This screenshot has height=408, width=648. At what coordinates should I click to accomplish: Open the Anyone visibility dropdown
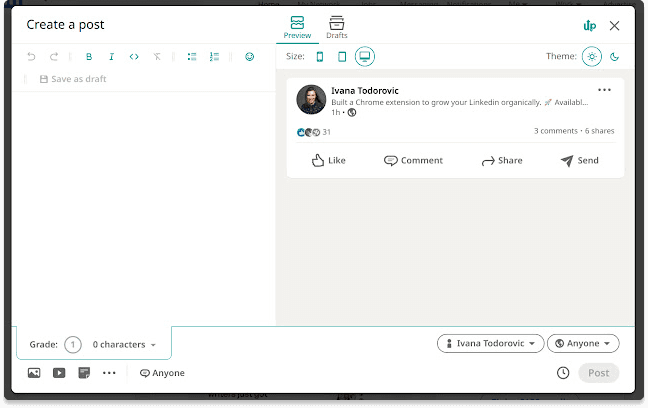[x=583, y=344]
